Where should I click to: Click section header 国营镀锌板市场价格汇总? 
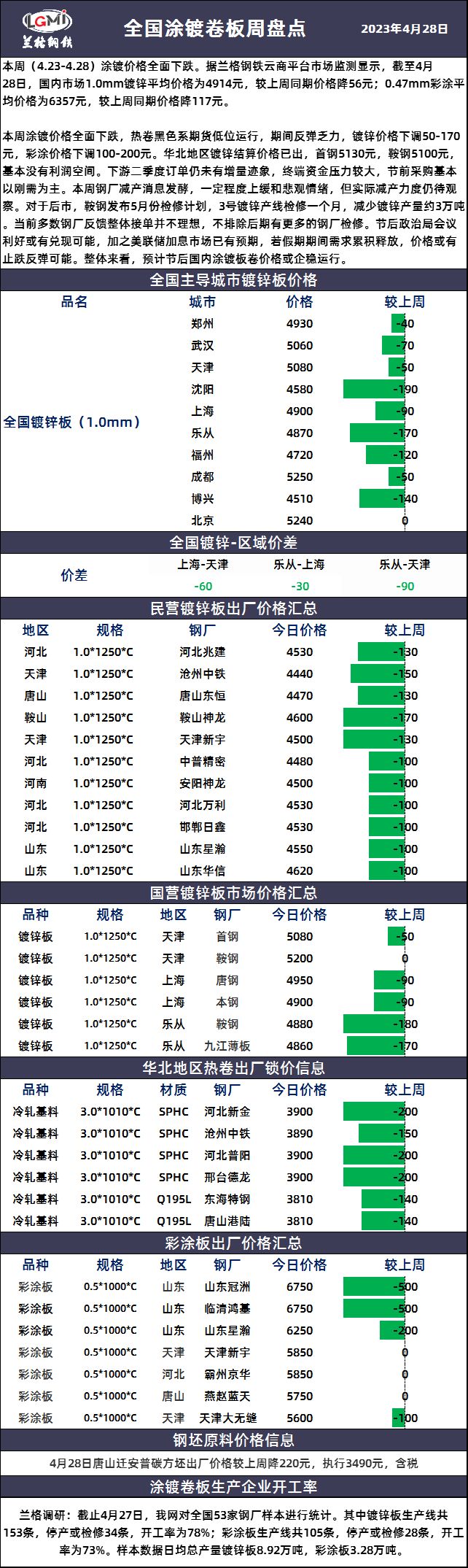[233, 893]
